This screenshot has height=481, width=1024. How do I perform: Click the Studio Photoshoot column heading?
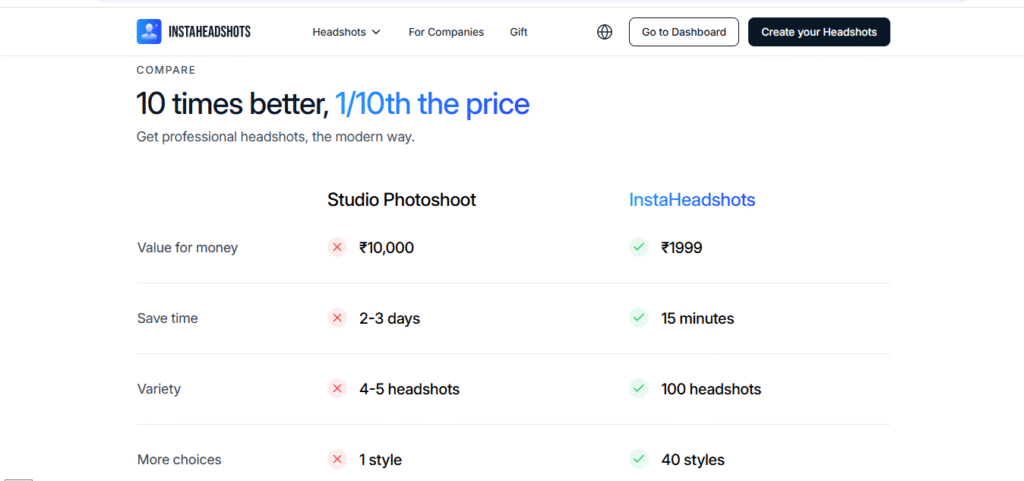tap(402, 200)
